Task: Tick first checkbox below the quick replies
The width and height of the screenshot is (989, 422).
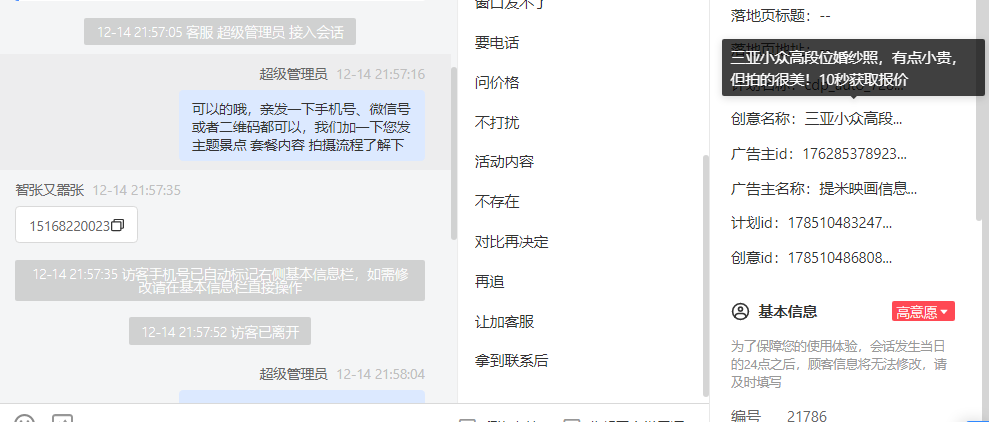Action: point(466,420)
